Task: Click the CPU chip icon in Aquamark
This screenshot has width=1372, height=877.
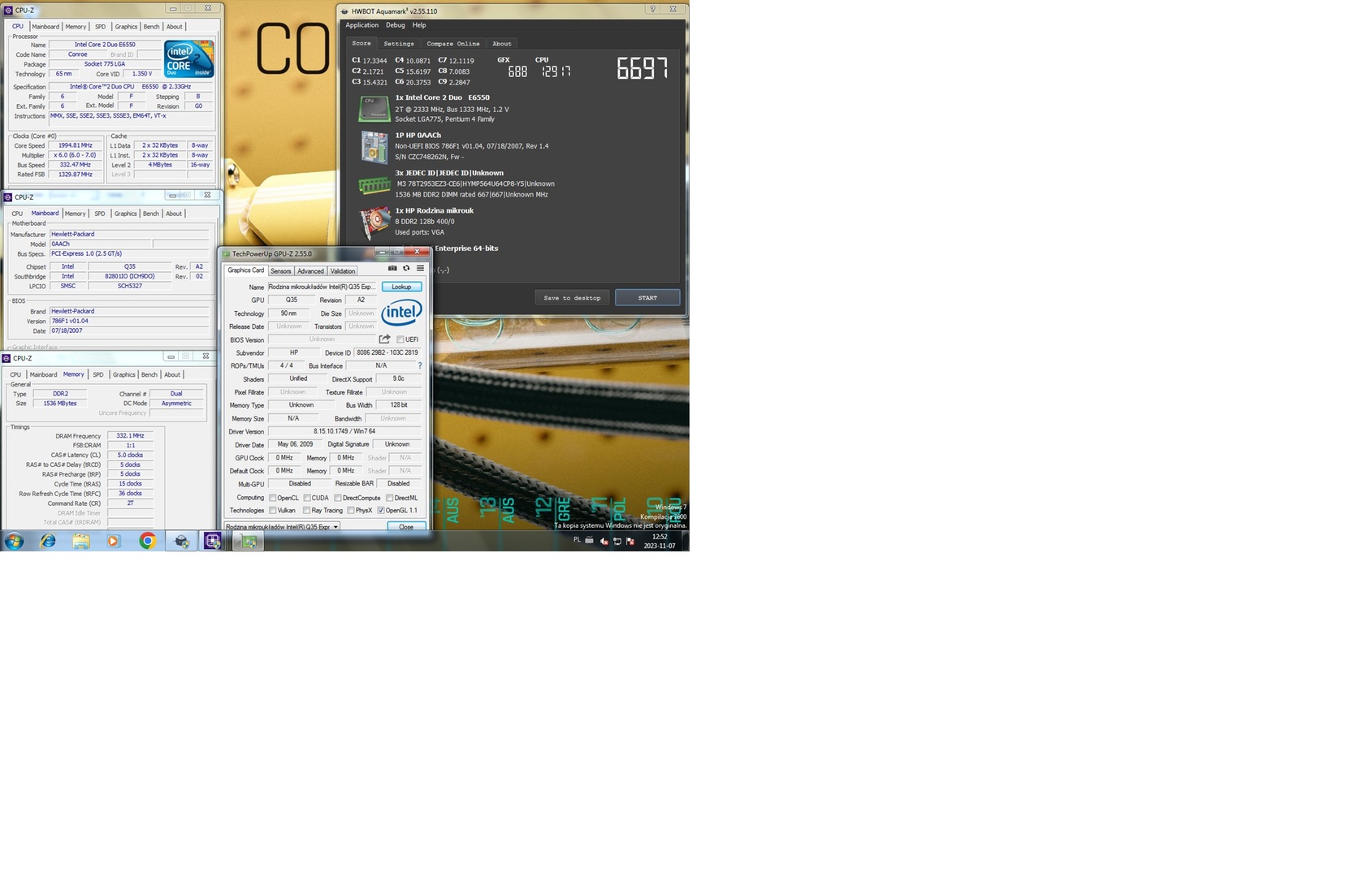Action: coord(374,108)
